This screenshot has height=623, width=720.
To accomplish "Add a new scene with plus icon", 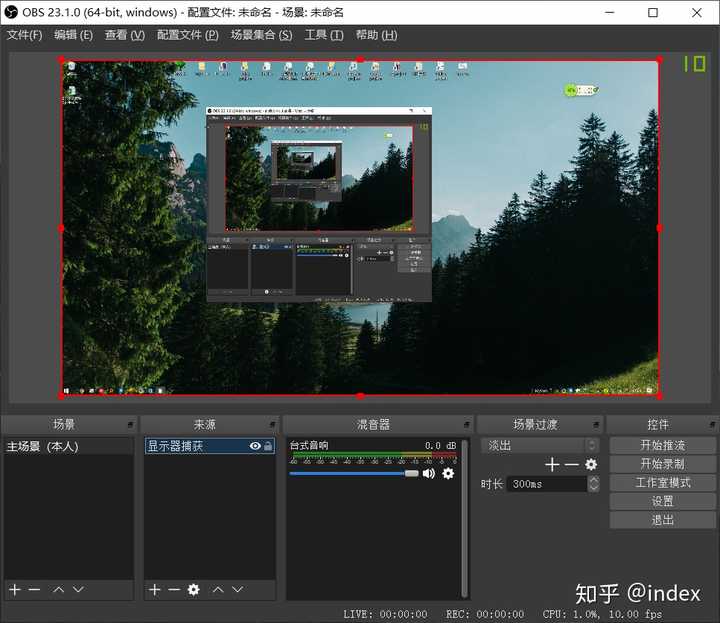I will [x=15, y=589].
